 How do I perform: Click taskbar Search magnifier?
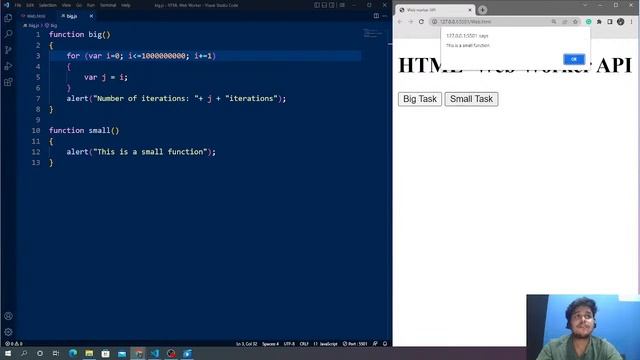24,353
